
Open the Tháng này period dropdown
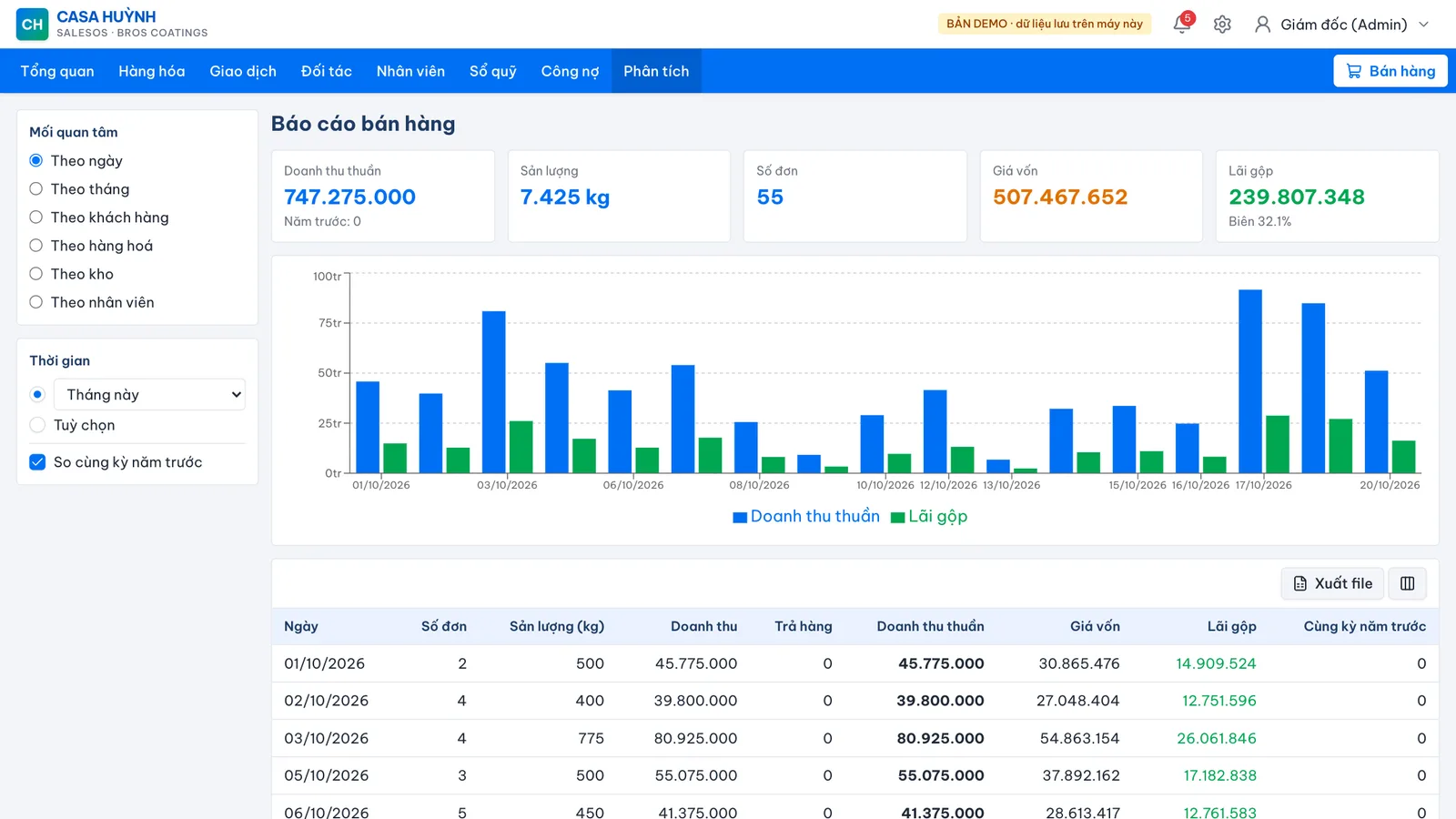pyautogui.click(x=150, y=395)
